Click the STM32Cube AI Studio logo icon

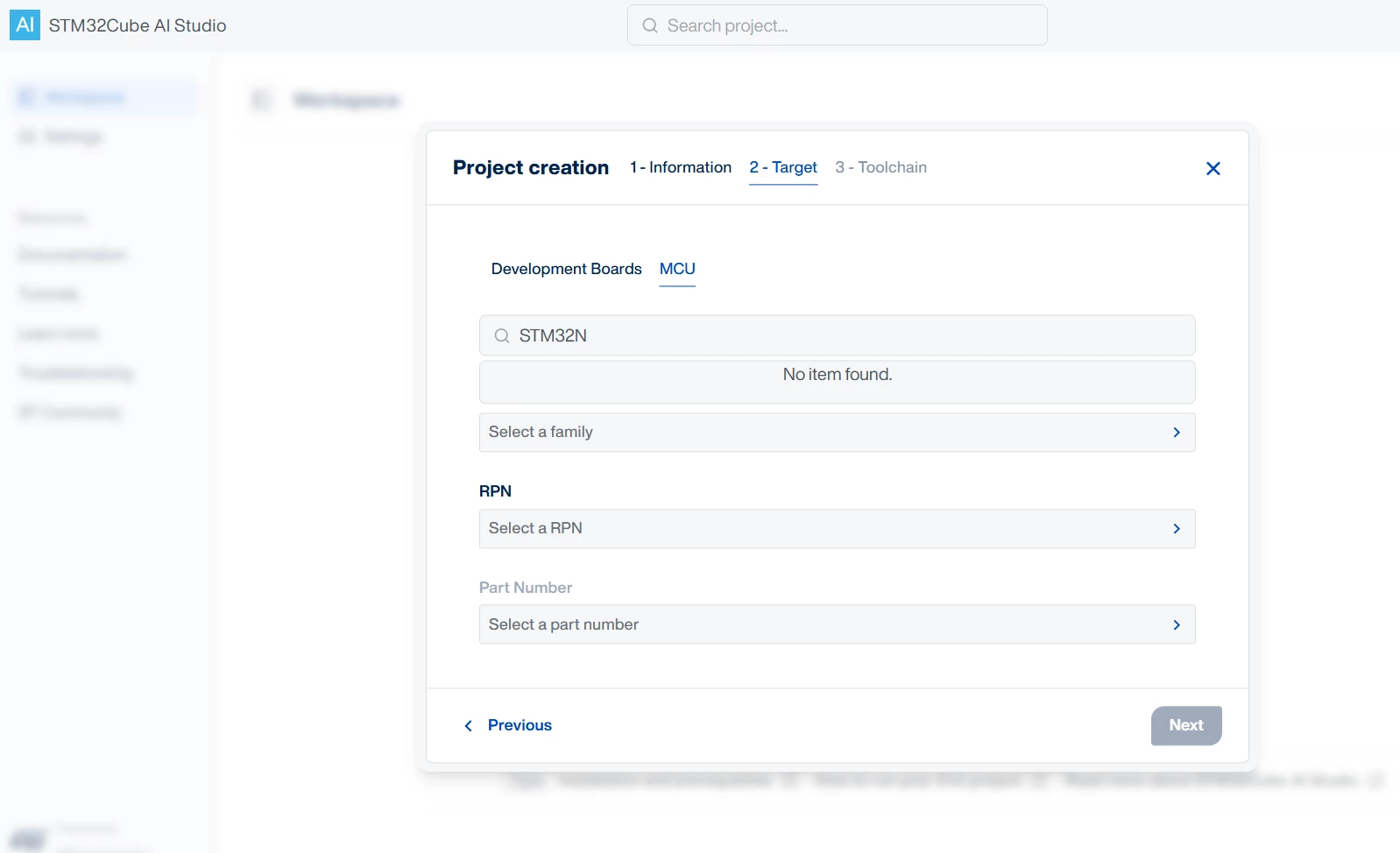pos(25,25)
